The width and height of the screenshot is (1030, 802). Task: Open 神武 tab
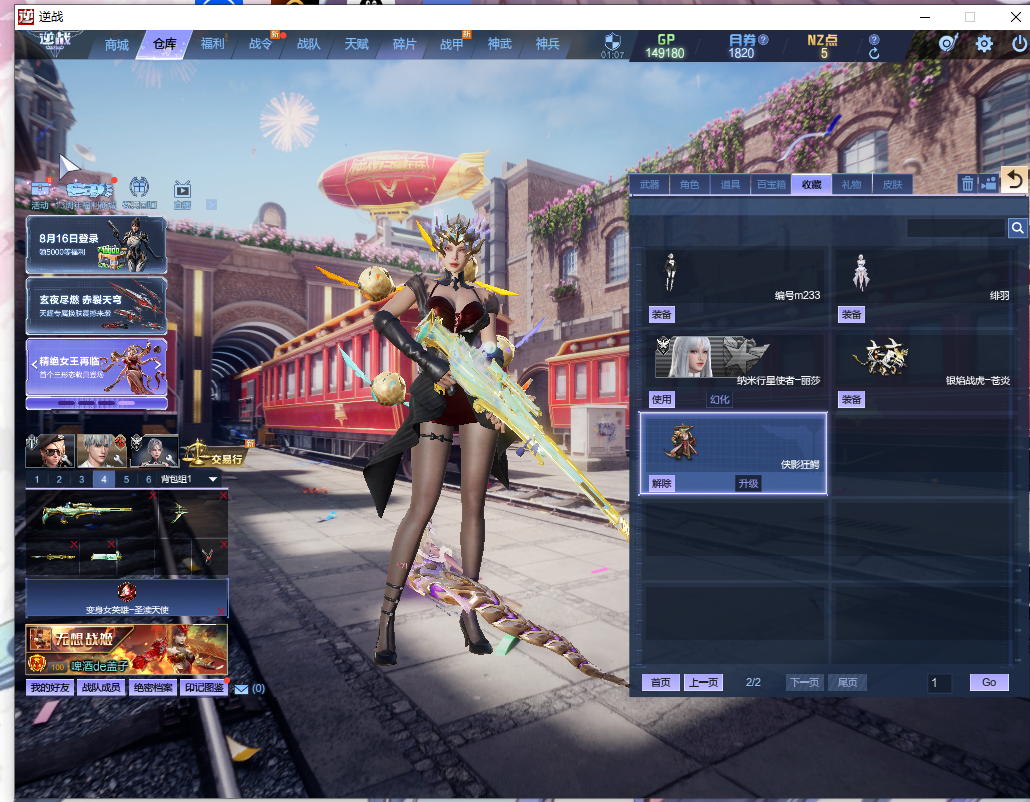point(499,44)
